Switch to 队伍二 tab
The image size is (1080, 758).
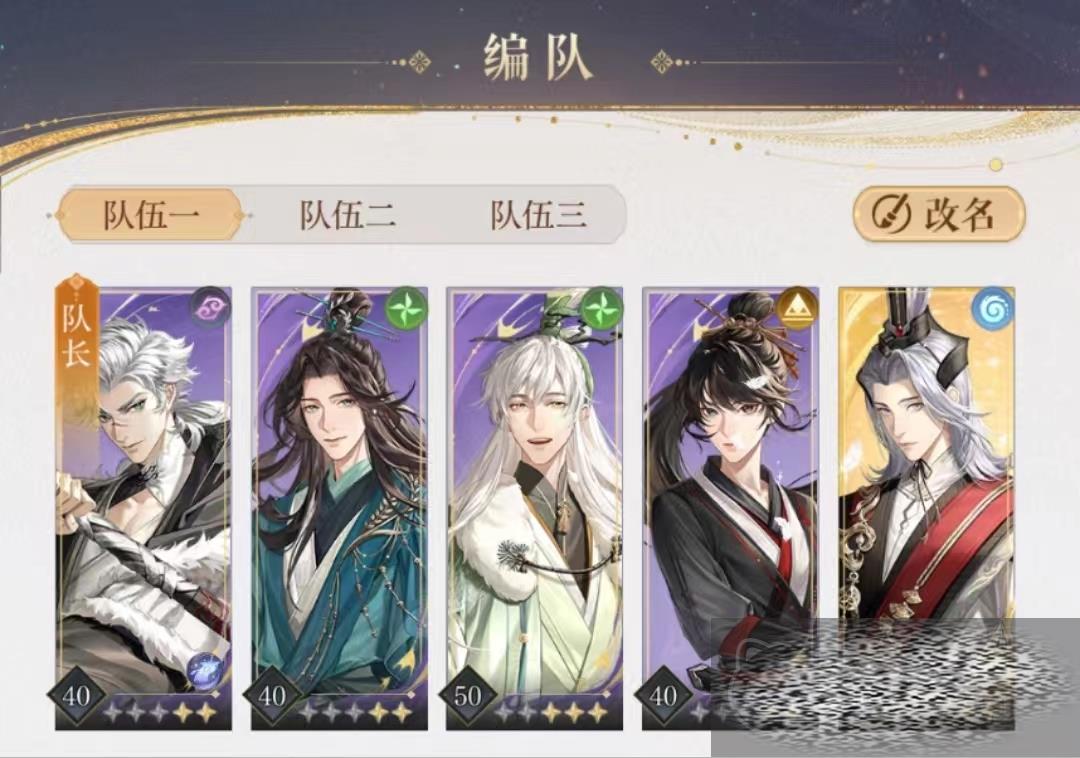pos(347,215)
